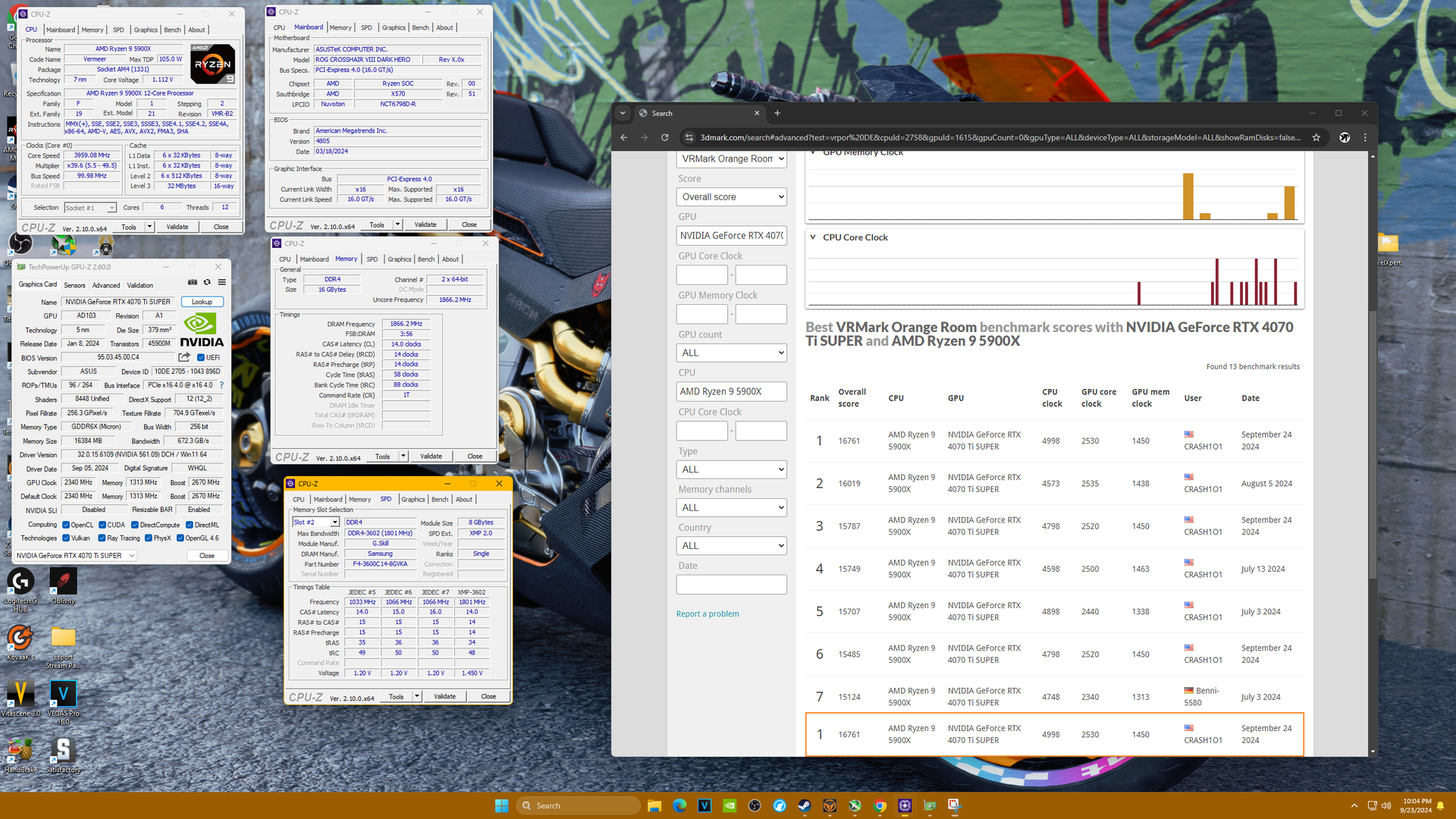This screenshot has width=1456, height=819.
Task: Switch to the Sensors tab in GPU-Z
Action: point(74,285)
